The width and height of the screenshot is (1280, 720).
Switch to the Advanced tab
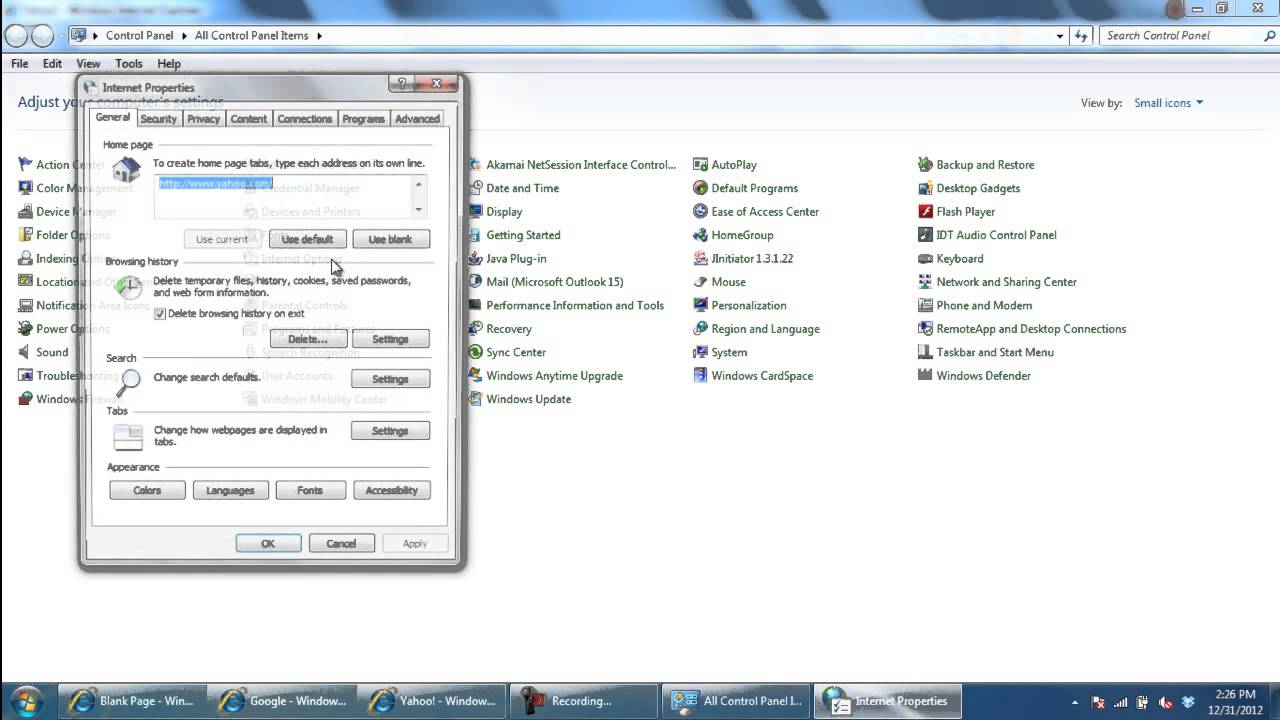(417, 119)
